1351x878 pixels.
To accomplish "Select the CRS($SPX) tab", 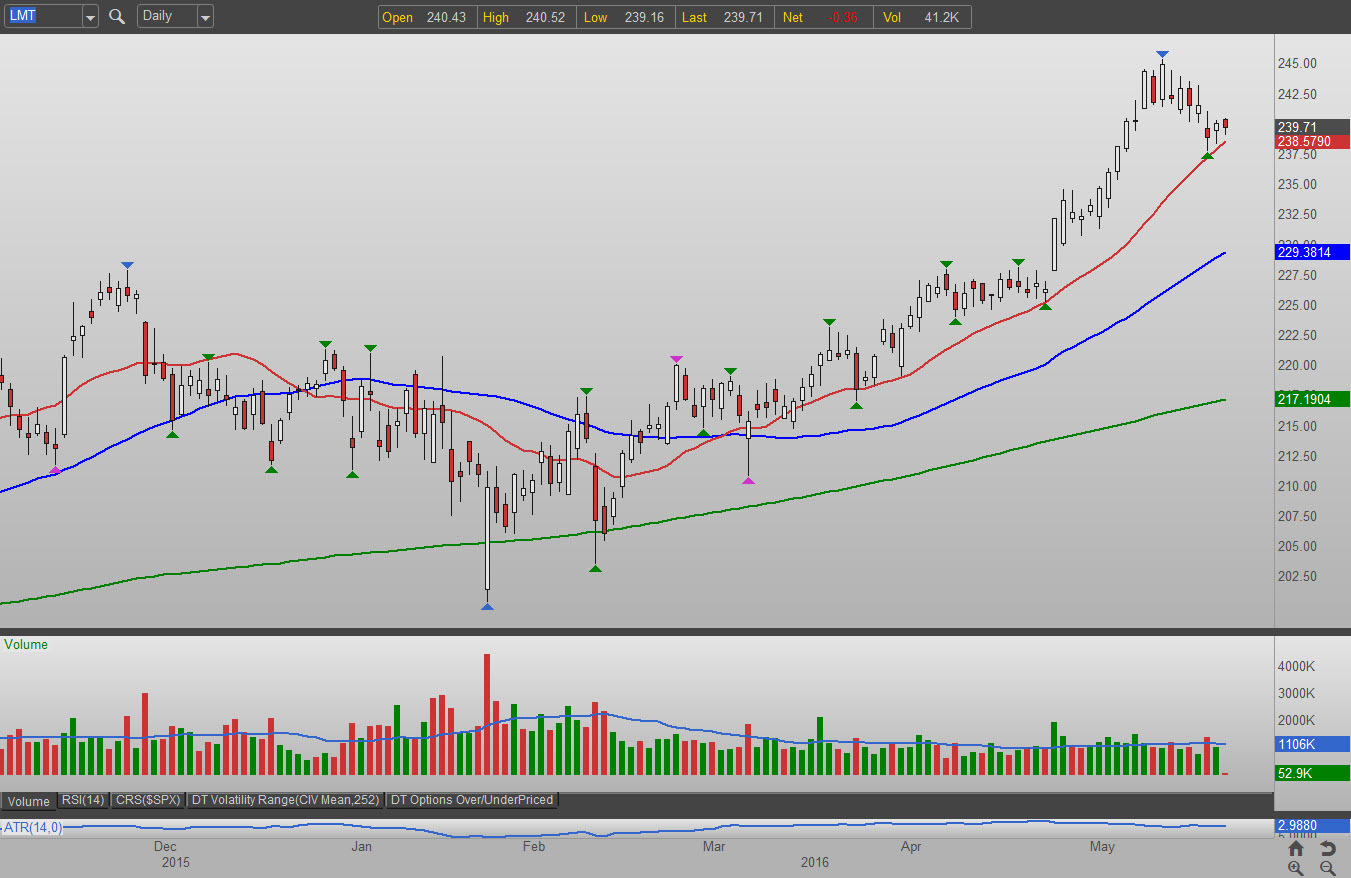I will tap(148, 800).
